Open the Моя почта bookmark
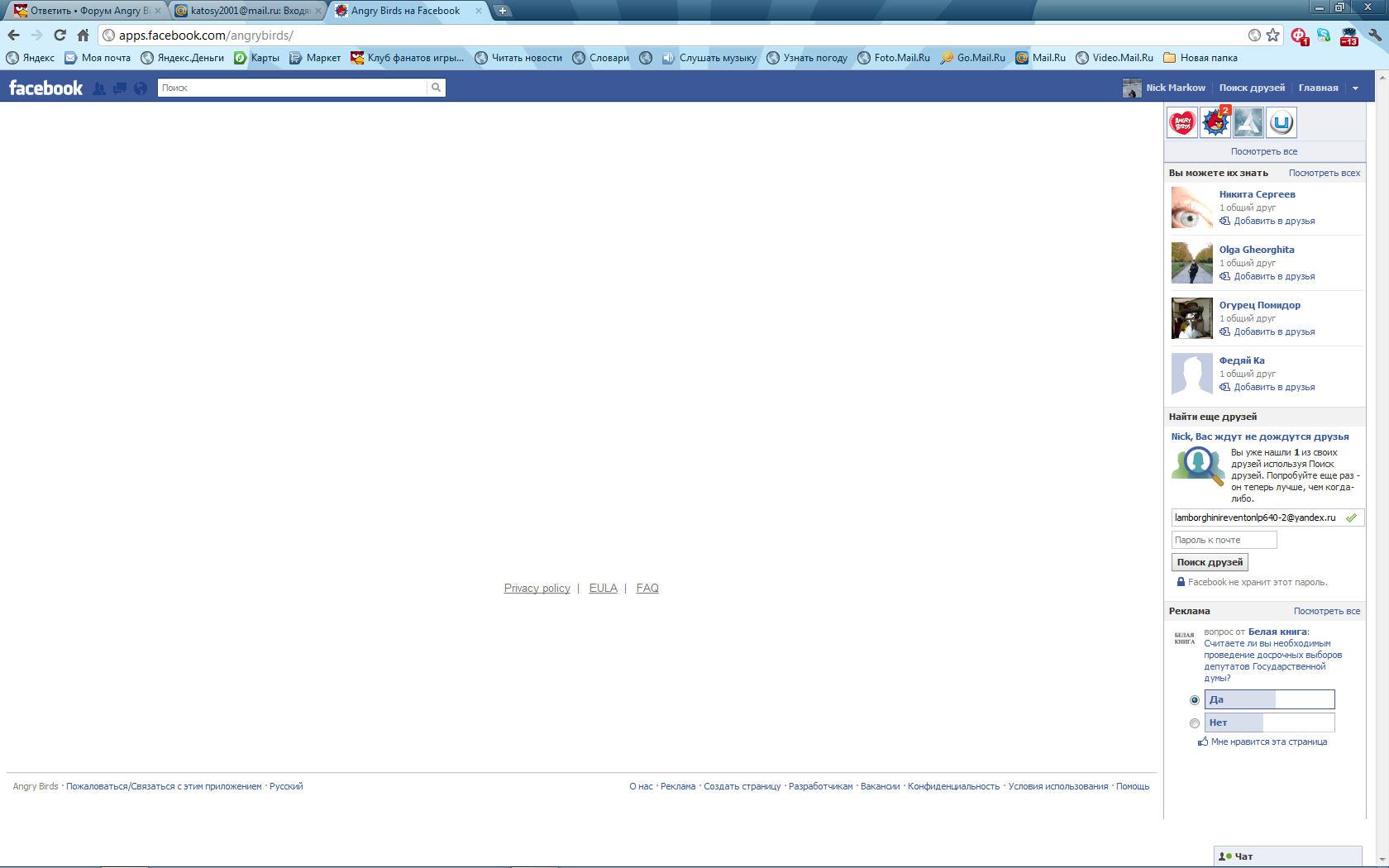This screenshot has width=1389, height=868. 98,58
